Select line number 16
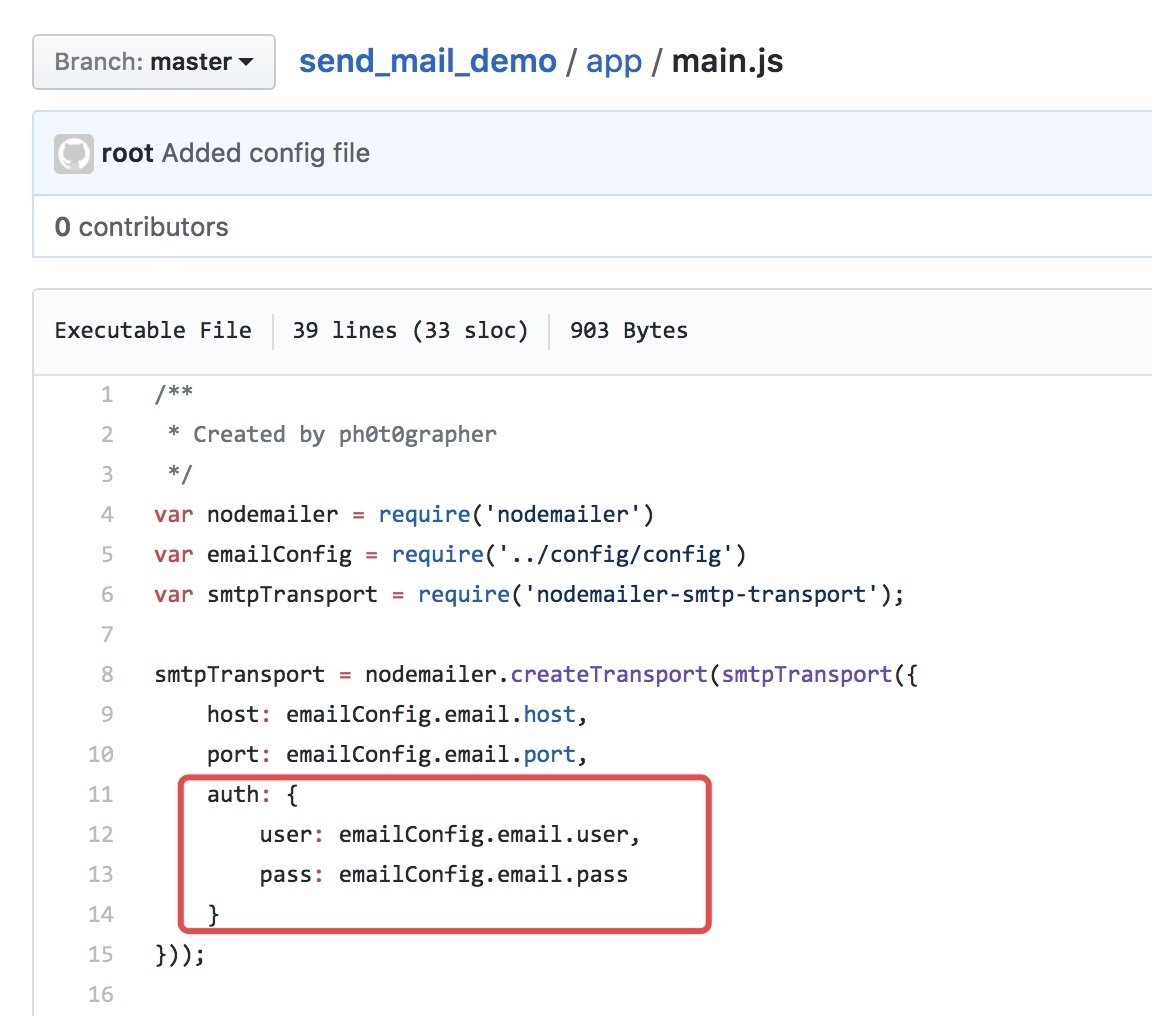This screenshot has width=1152, height=1016. (101, 994)
